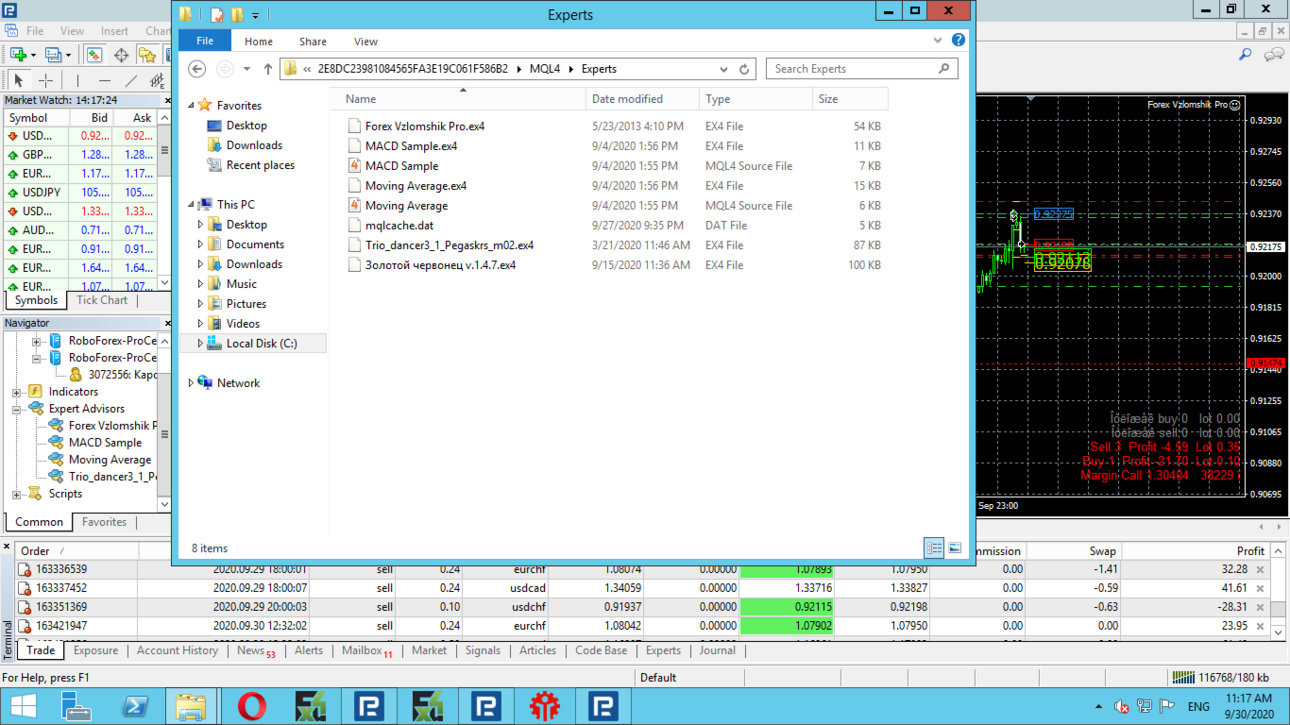Select MACD Sample expert in Navigator

105,443
